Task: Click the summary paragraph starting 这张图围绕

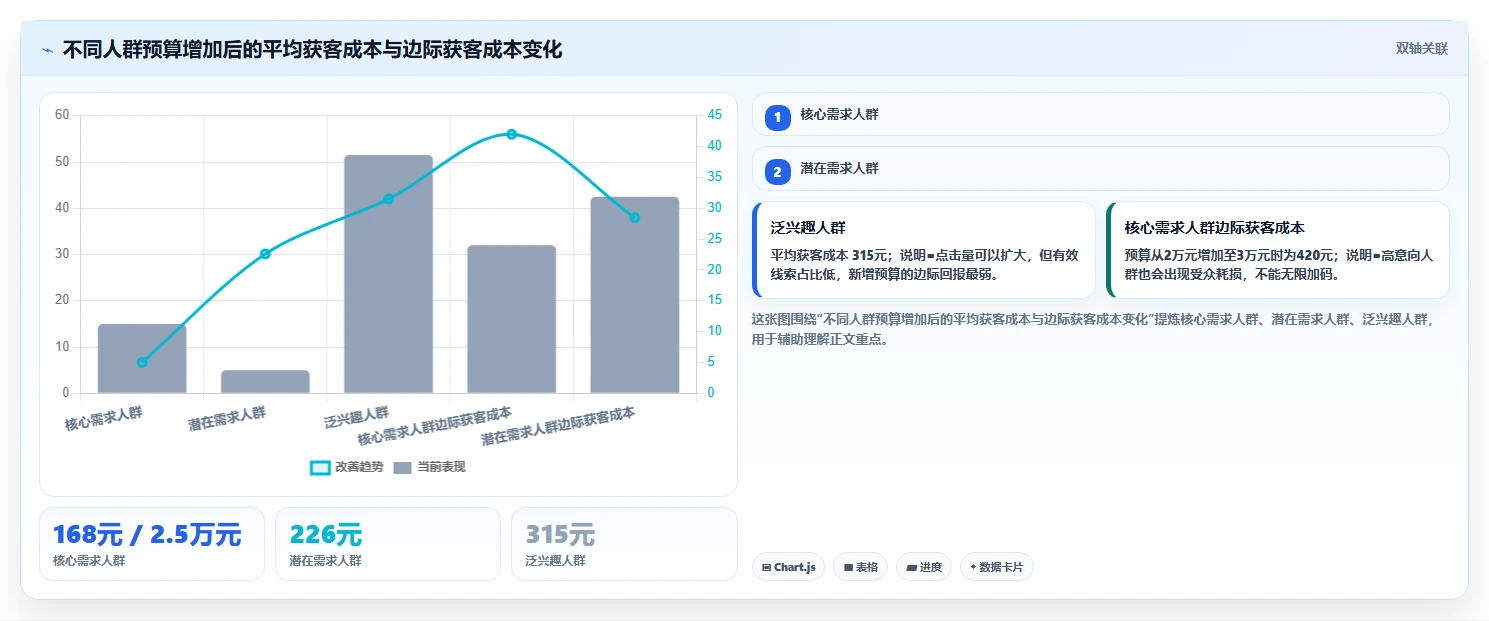Action: tap(1092, 329)
